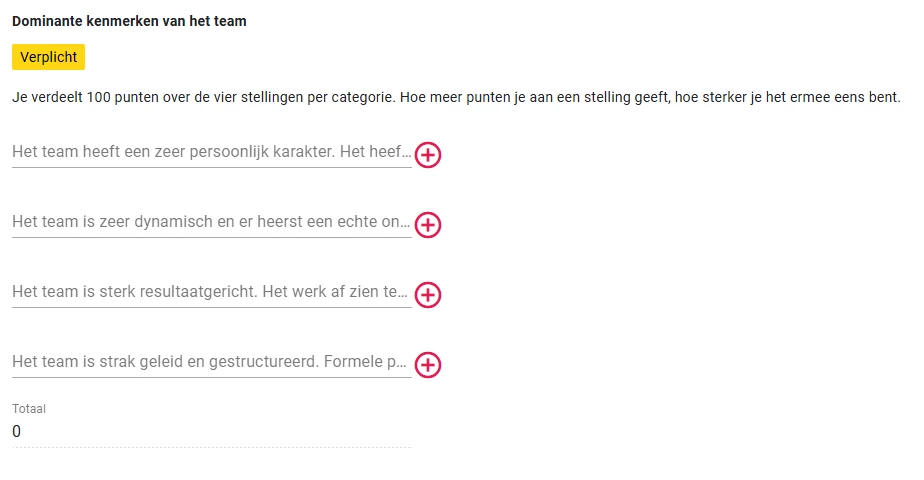Increase points for the 'sterk resultaatgericht' statement
Screen dimensions: 924x480
point(428,295)
